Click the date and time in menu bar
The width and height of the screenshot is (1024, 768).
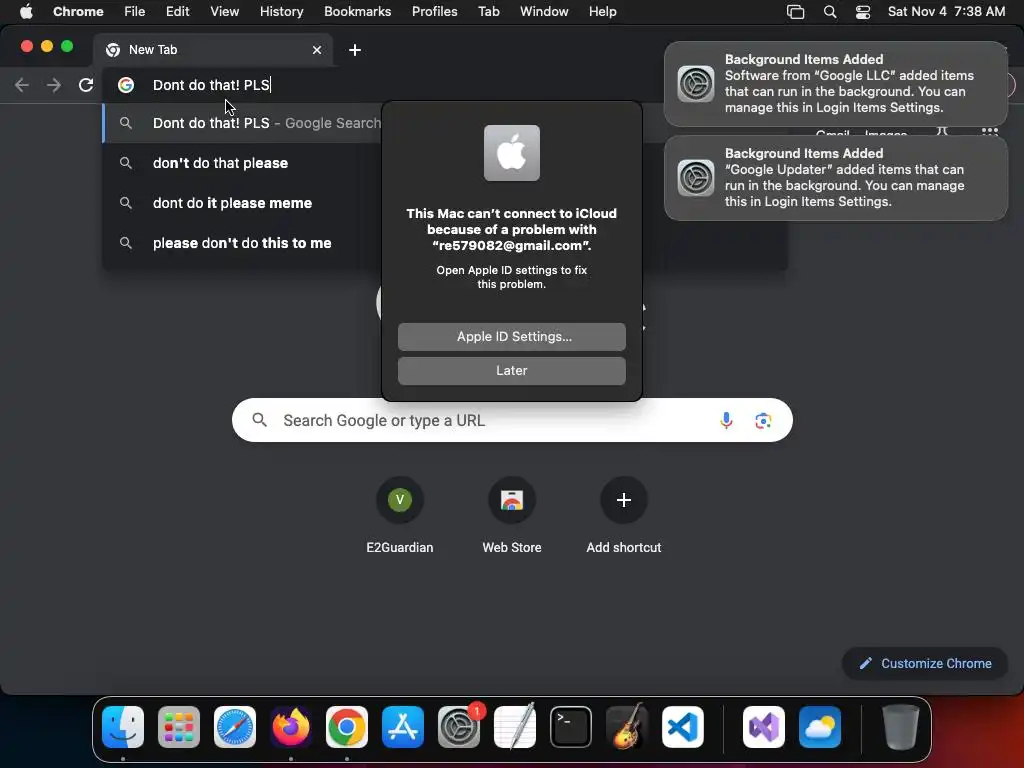pos(946,11)
